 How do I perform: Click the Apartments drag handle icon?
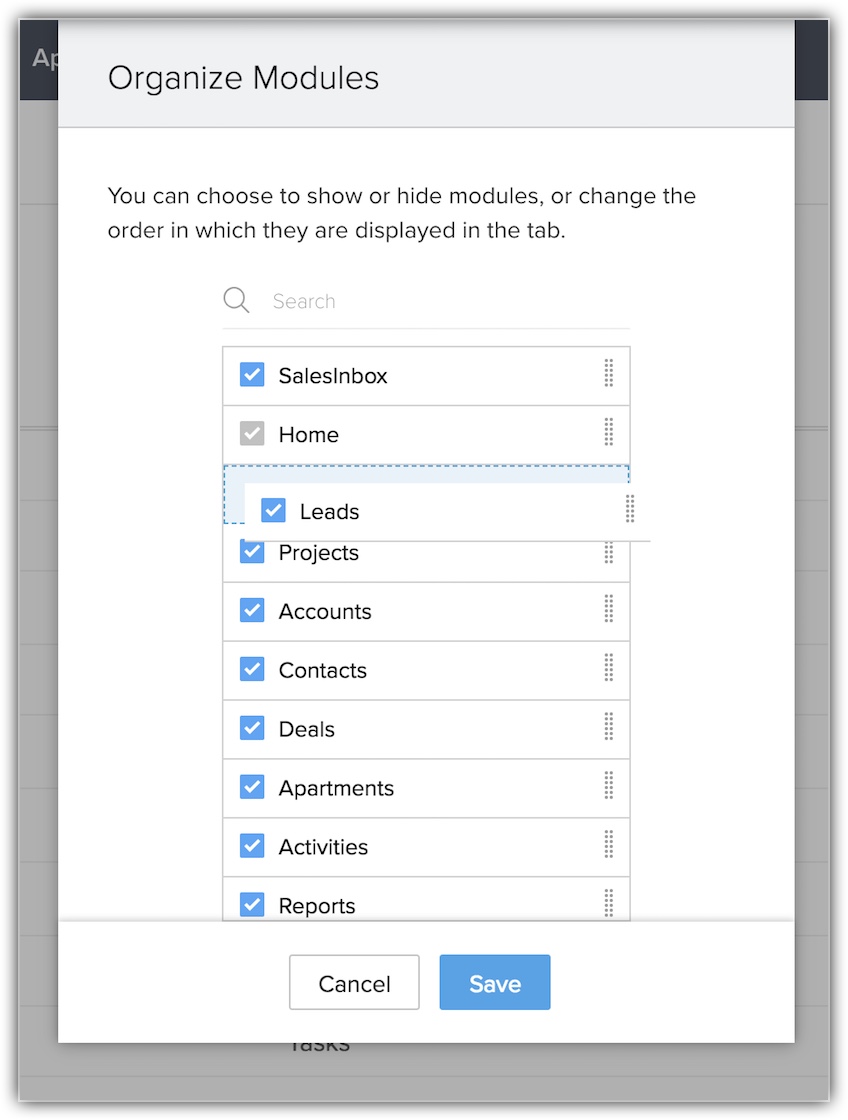pyautogui.click(x=608, y=787)
